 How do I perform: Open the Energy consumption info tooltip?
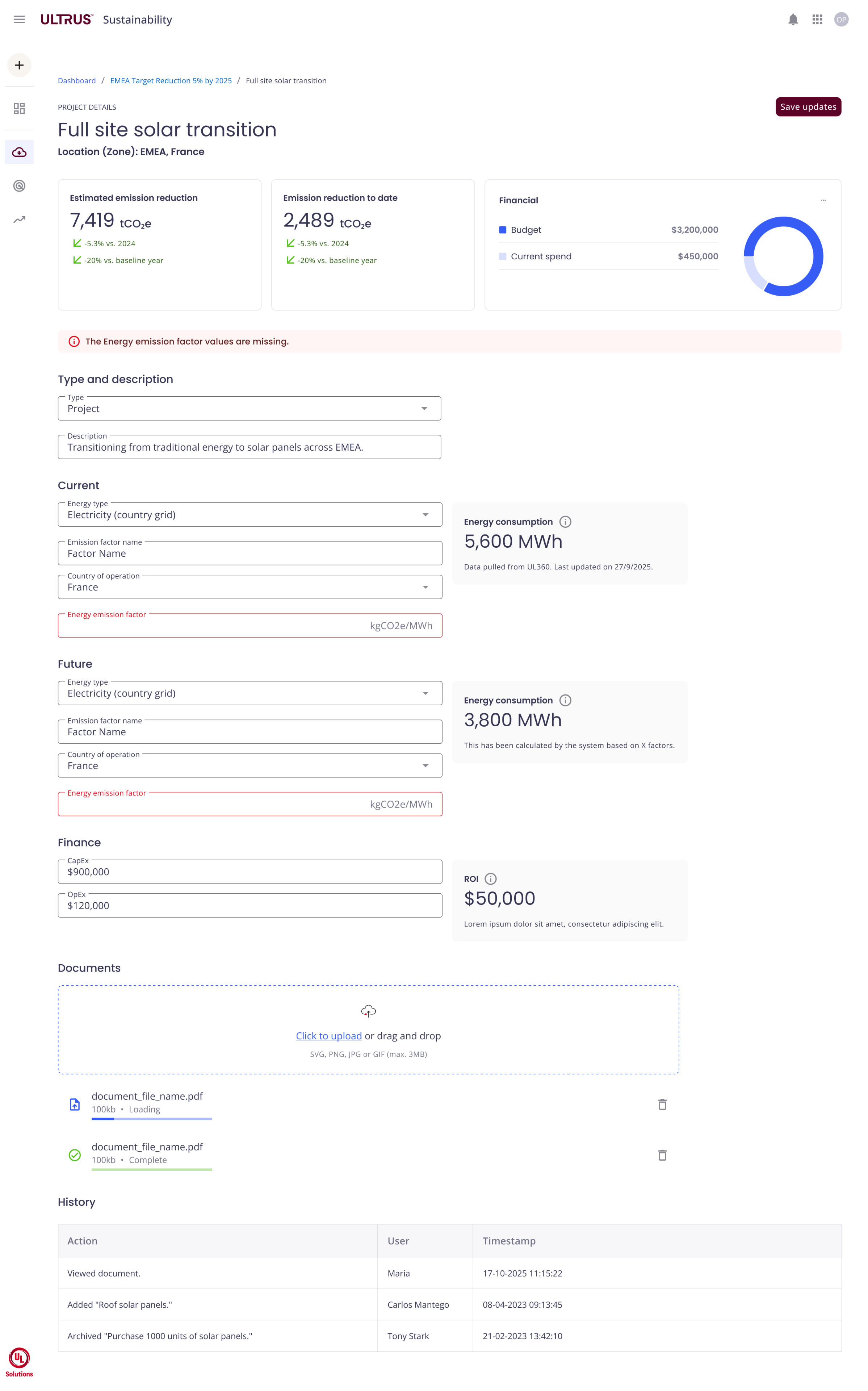coord(566,521)
